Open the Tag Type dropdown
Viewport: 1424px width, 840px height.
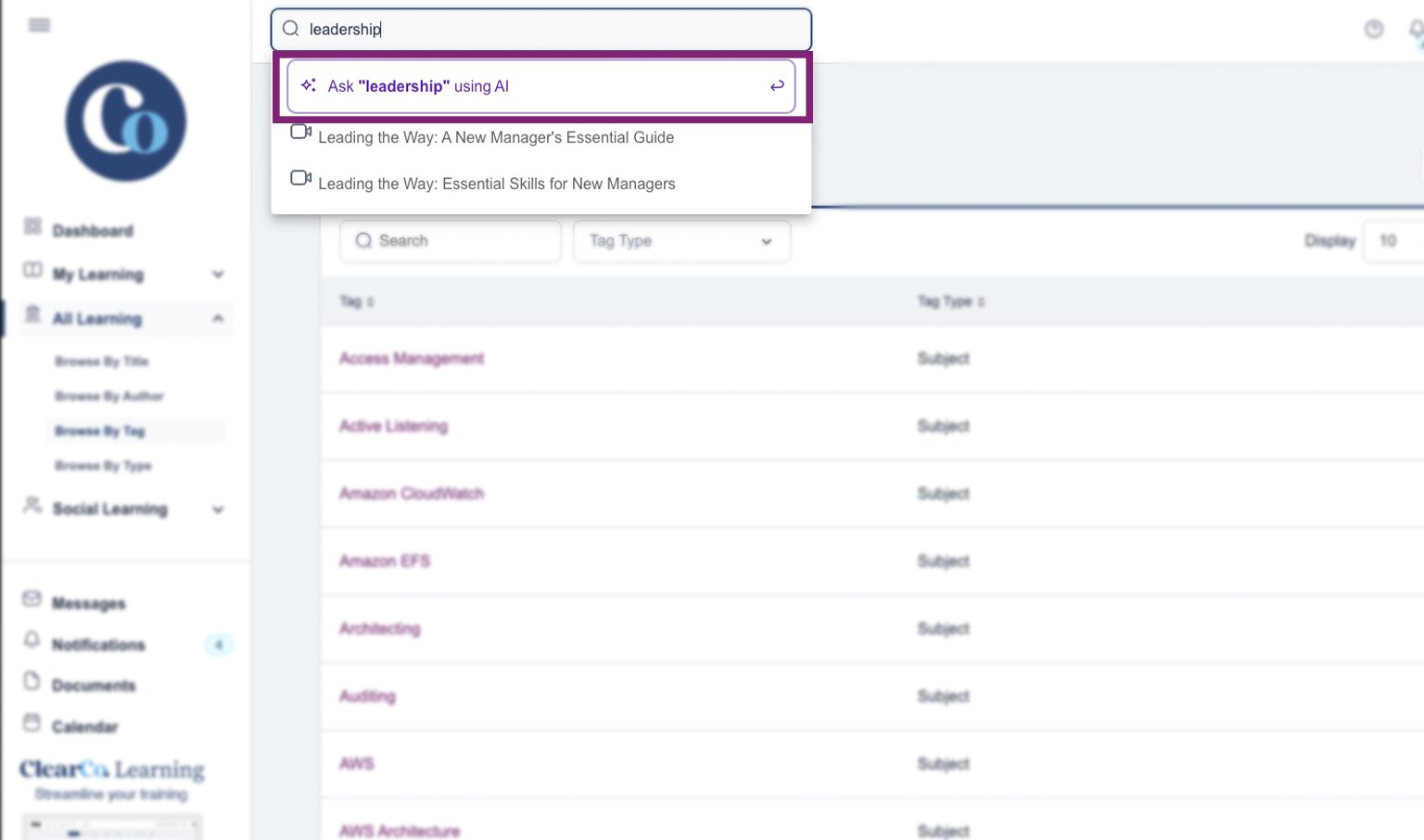681,241
